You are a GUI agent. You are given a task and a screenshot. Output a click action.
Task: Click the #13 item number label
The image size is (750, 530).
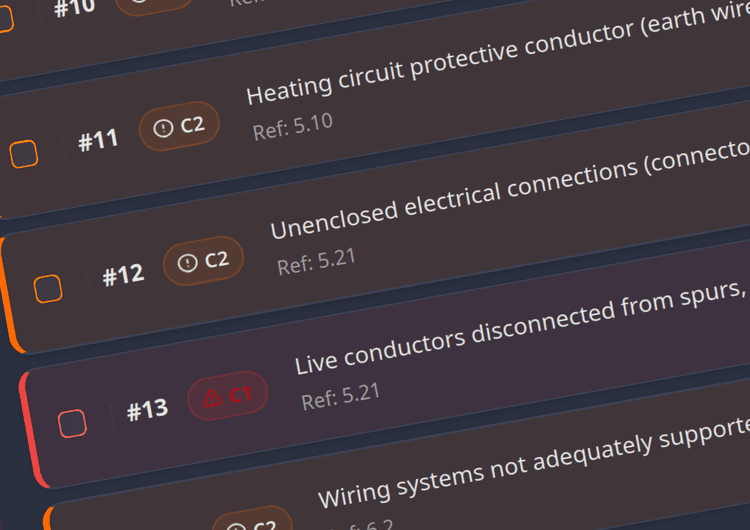pos(148,410)
